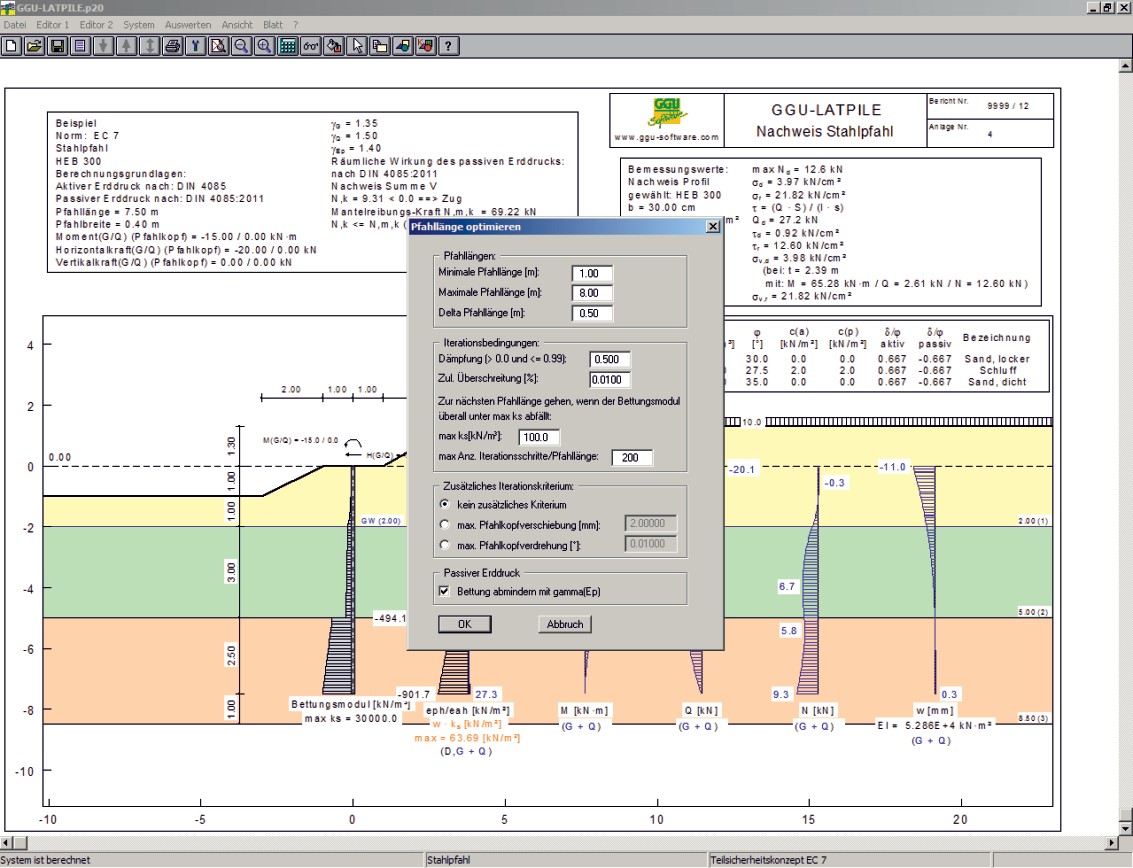The image size is (1133, 868).
Task: Click the '-494.1' value label on the diagram
Action: [x=390, y=619]
